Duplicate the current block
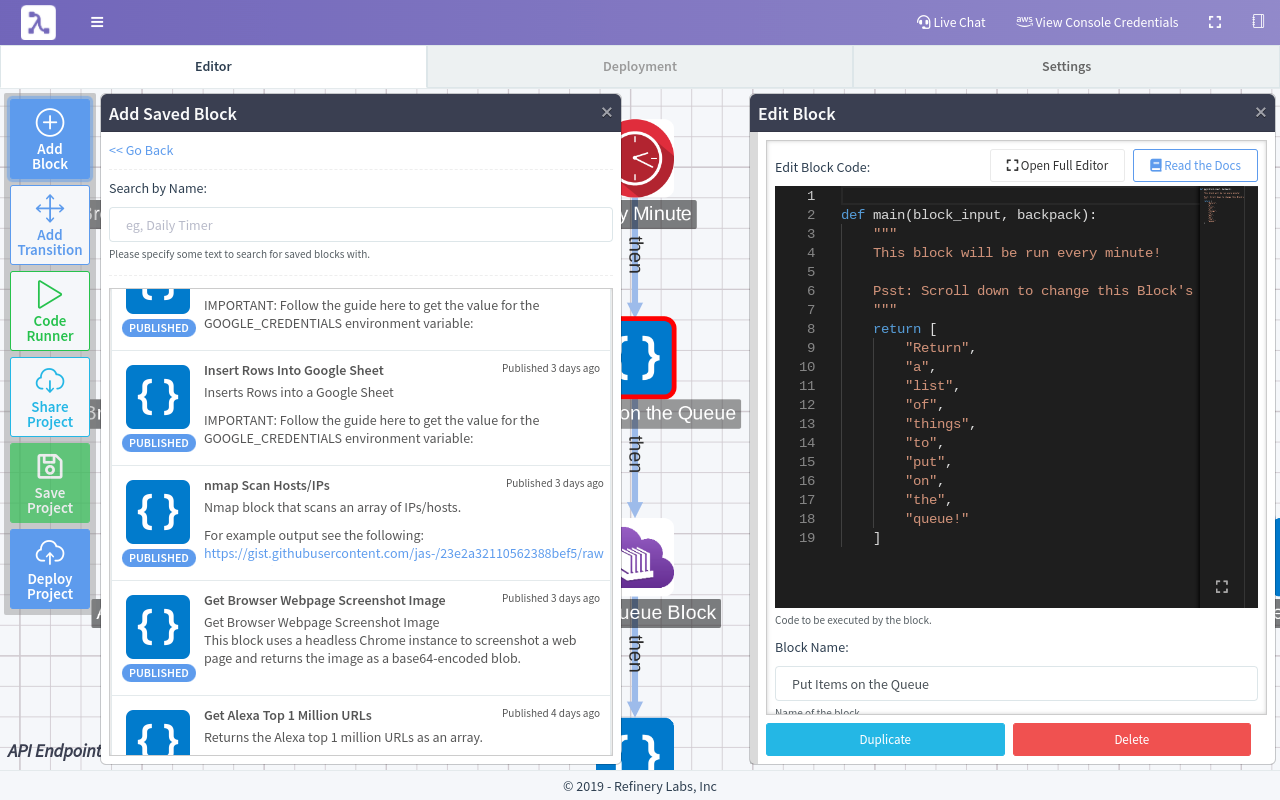The height and width of the screenshot is (800, 1280). (885, 739)
